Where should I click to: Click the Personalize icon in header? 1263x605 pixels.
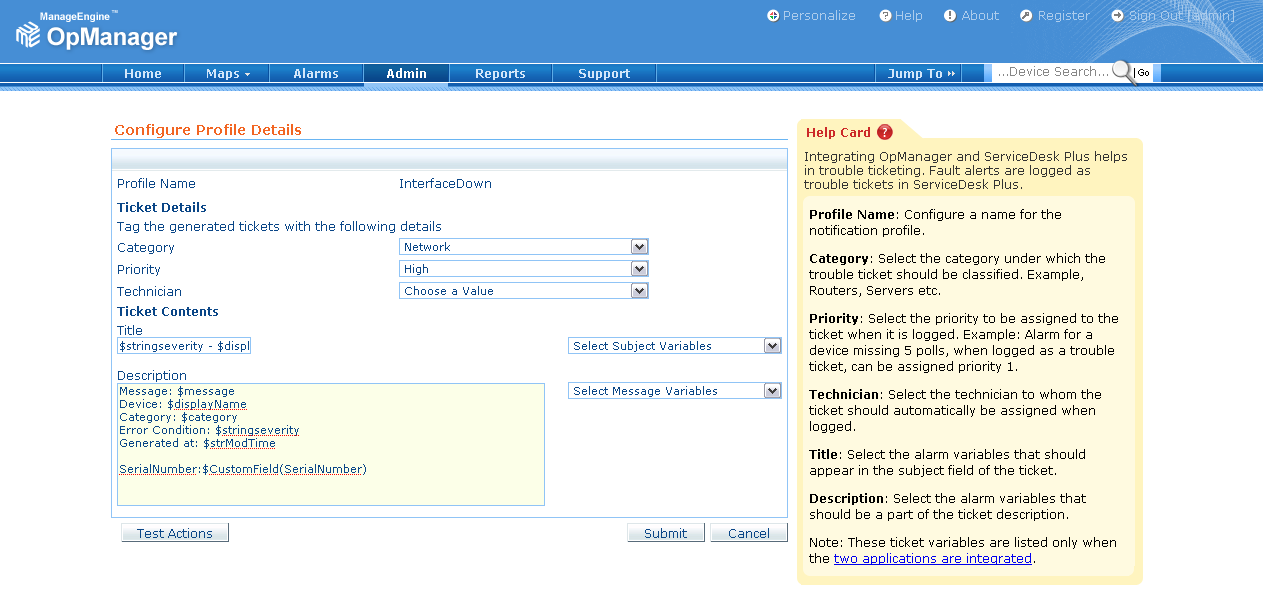(x=773, y=16)
